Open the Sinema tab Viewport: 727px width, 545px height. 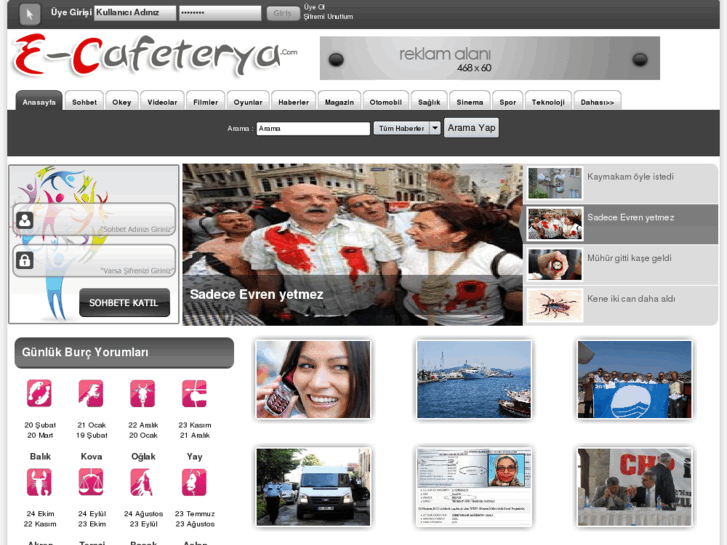[470, 101]
